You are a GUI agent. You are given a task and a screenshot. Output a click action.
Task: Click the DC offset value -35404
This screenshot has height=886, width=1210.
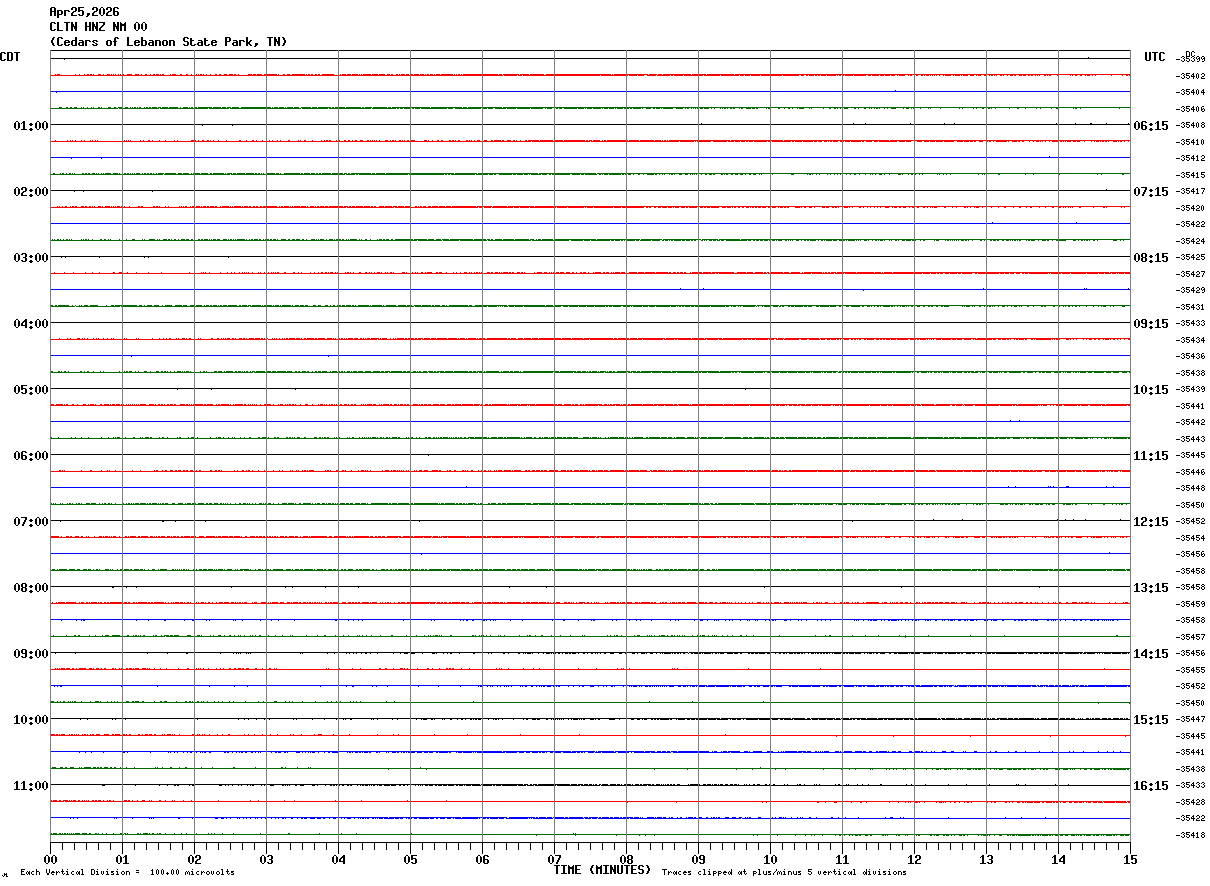(1191, 92)
